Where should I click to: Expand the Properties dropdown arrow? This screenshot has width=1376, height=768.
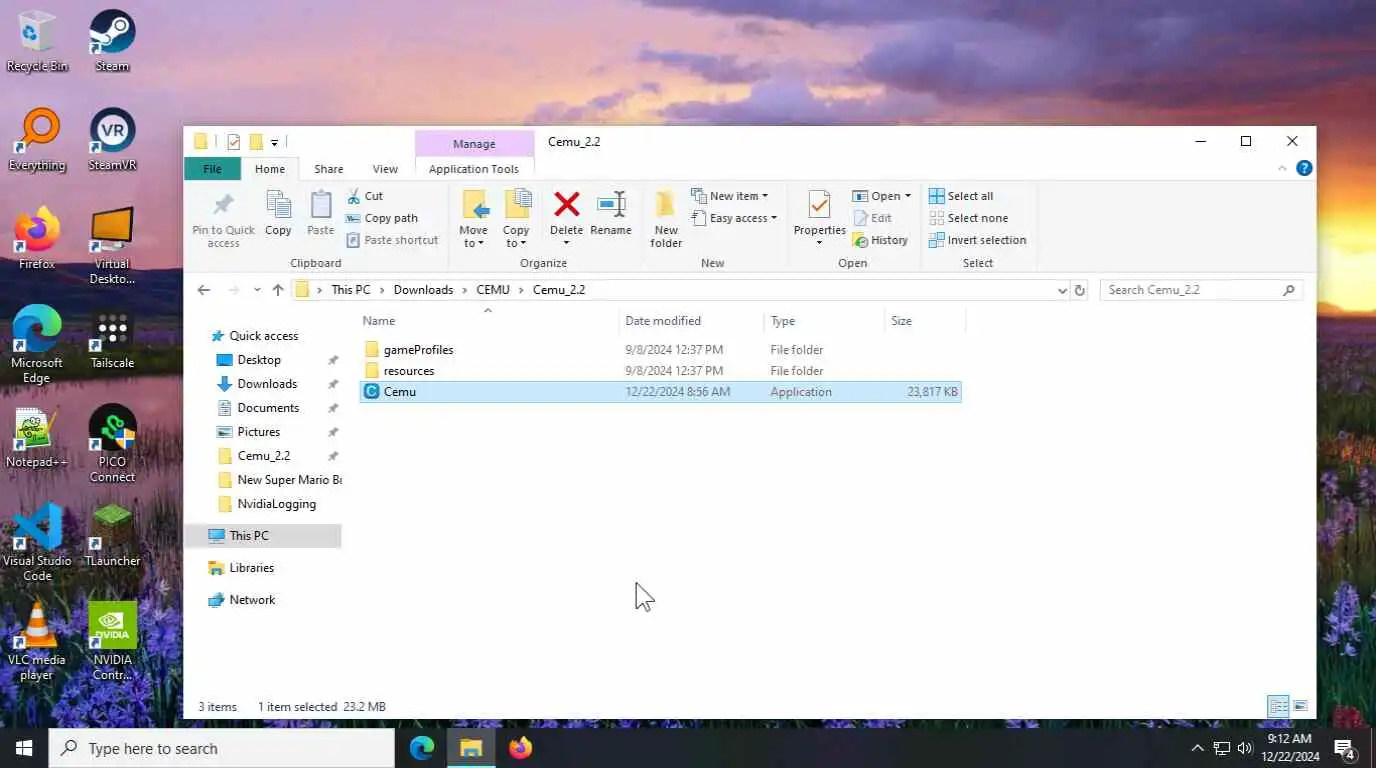tap(819, 243)
